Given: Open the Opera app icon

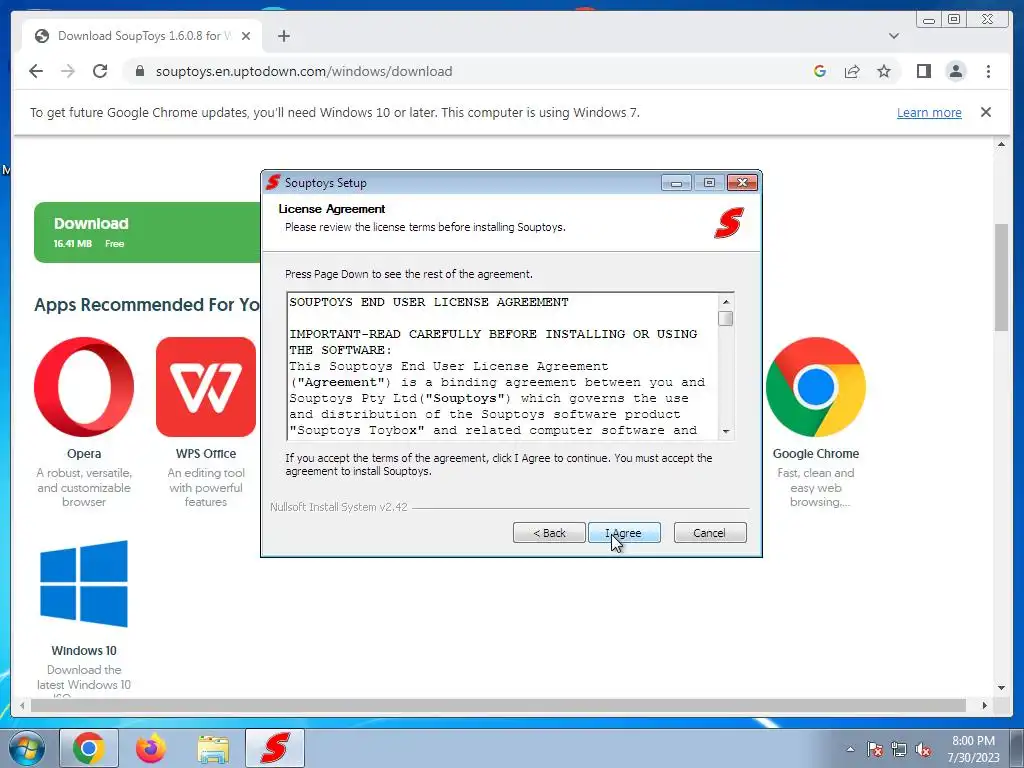Looking at the screenshot, I should 84,387.
